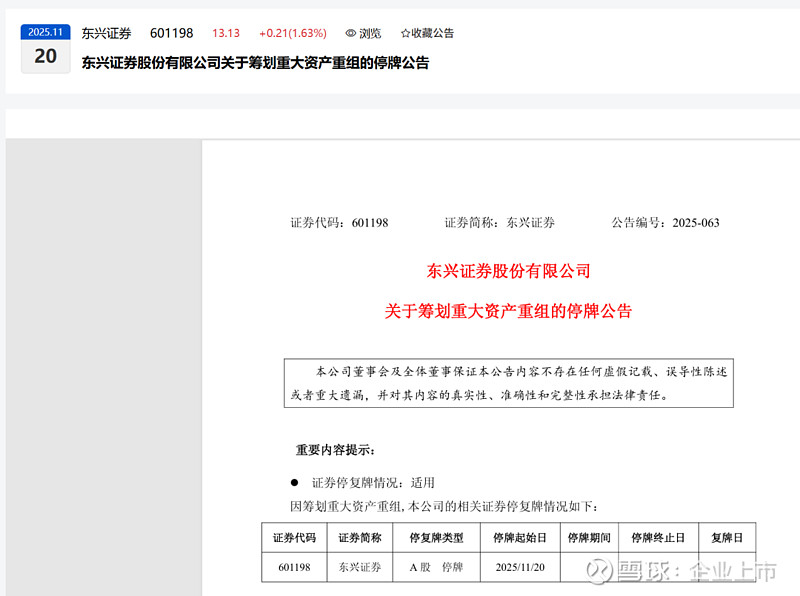Click the stock price 13.13
800x596 pixels.
[x=227, y=33]
